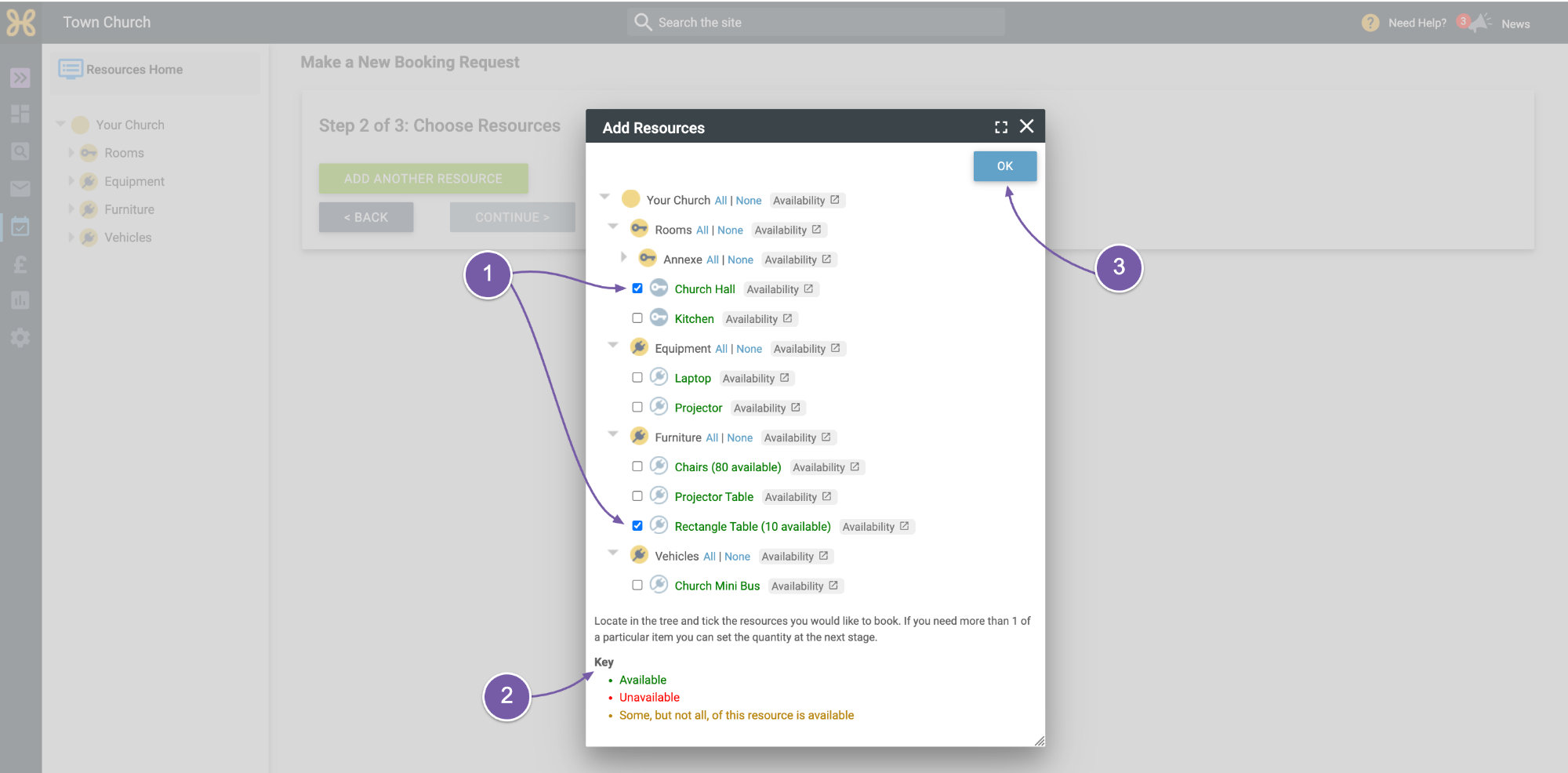Image resolution: width=1568 pixels, height=773 pixels.
Task: Expand Rooms in left sidebar tree
Action: (71, 152)
